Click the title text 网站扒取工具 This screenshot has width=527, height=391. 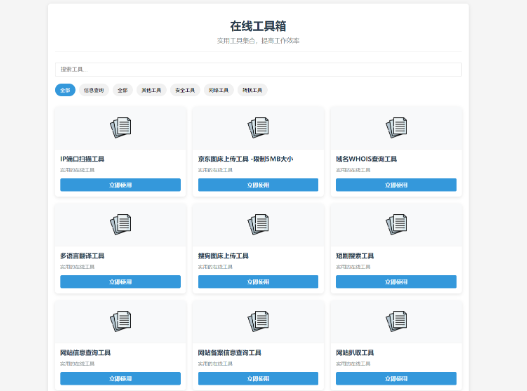355,353
